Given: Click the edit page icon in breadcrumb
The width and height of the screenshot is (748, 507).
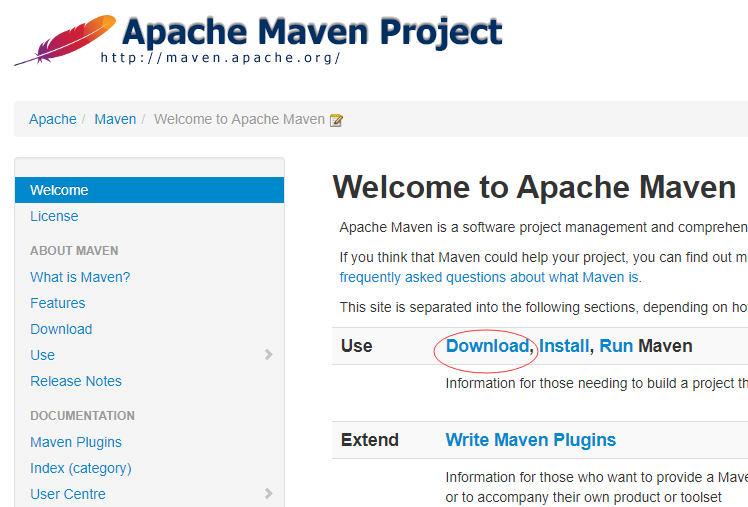Looking at the screenshot, I should click(x=336, y=120).
